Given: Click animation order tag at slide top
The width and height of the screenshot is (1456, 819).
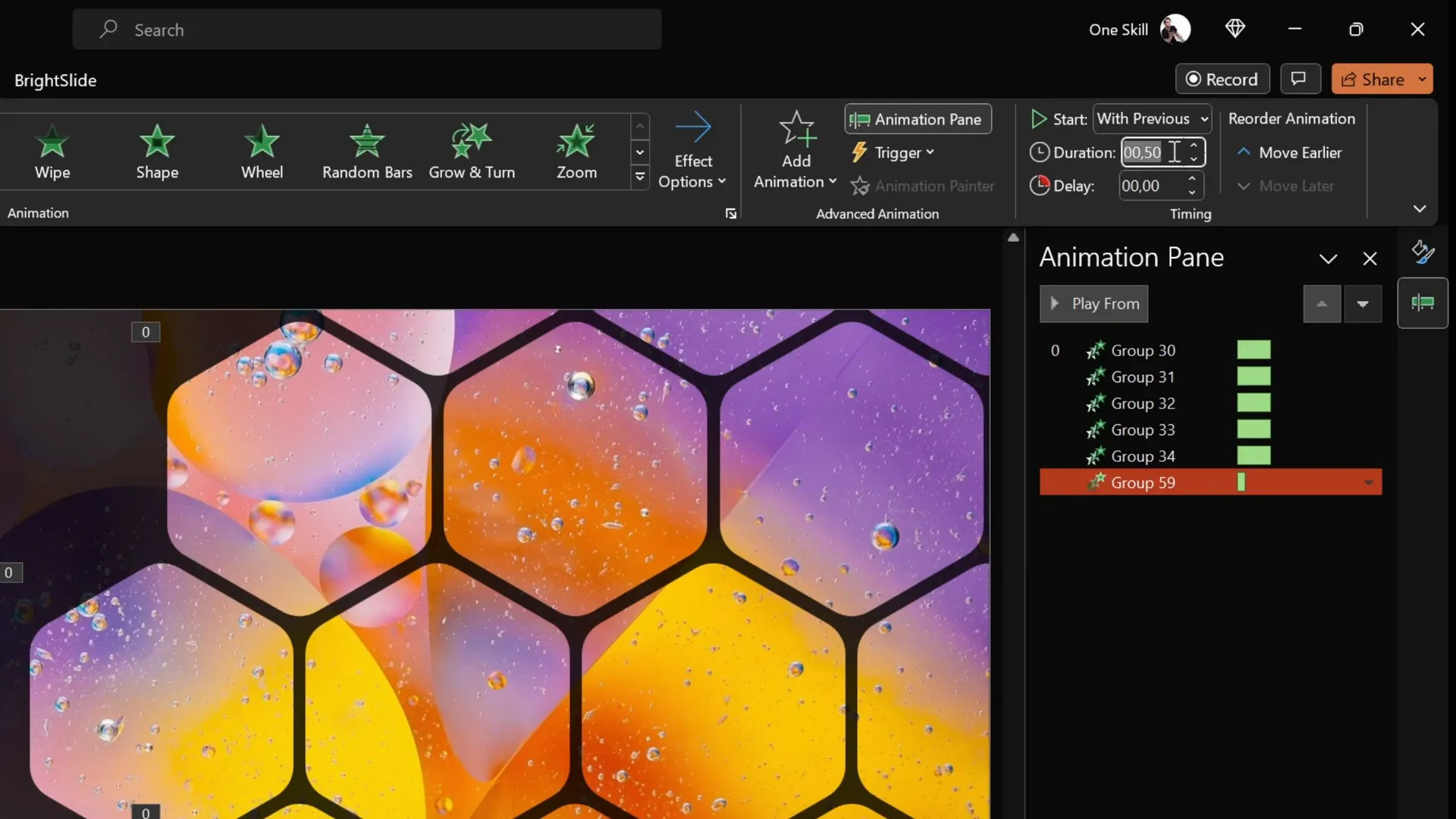Looking at the screenshot, I should pos(146,332).
